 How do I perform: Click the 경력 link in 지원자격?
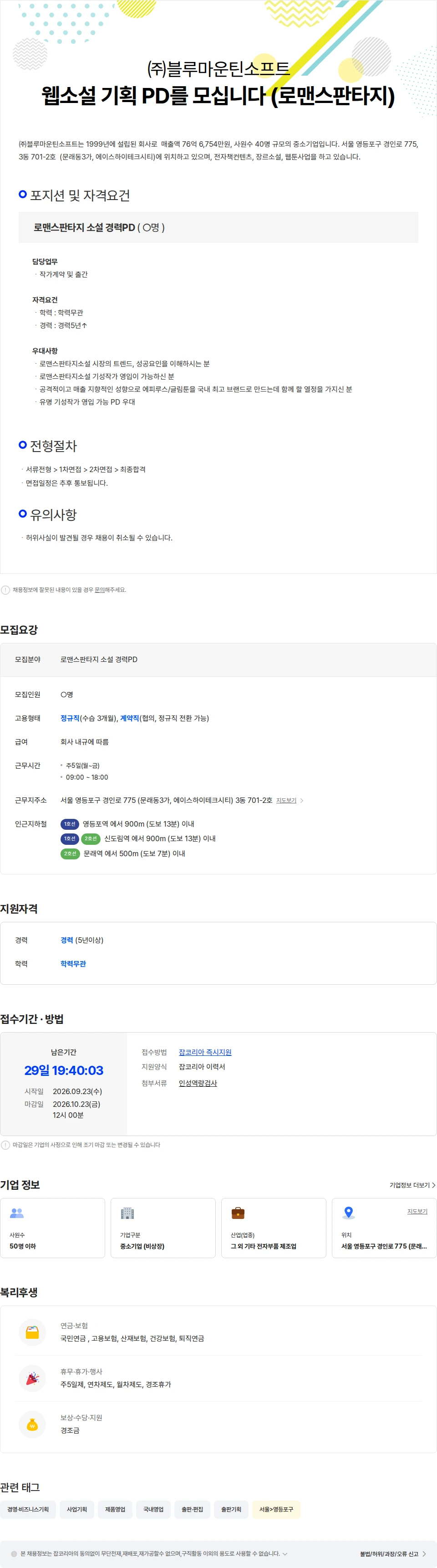tap(67, 941)
